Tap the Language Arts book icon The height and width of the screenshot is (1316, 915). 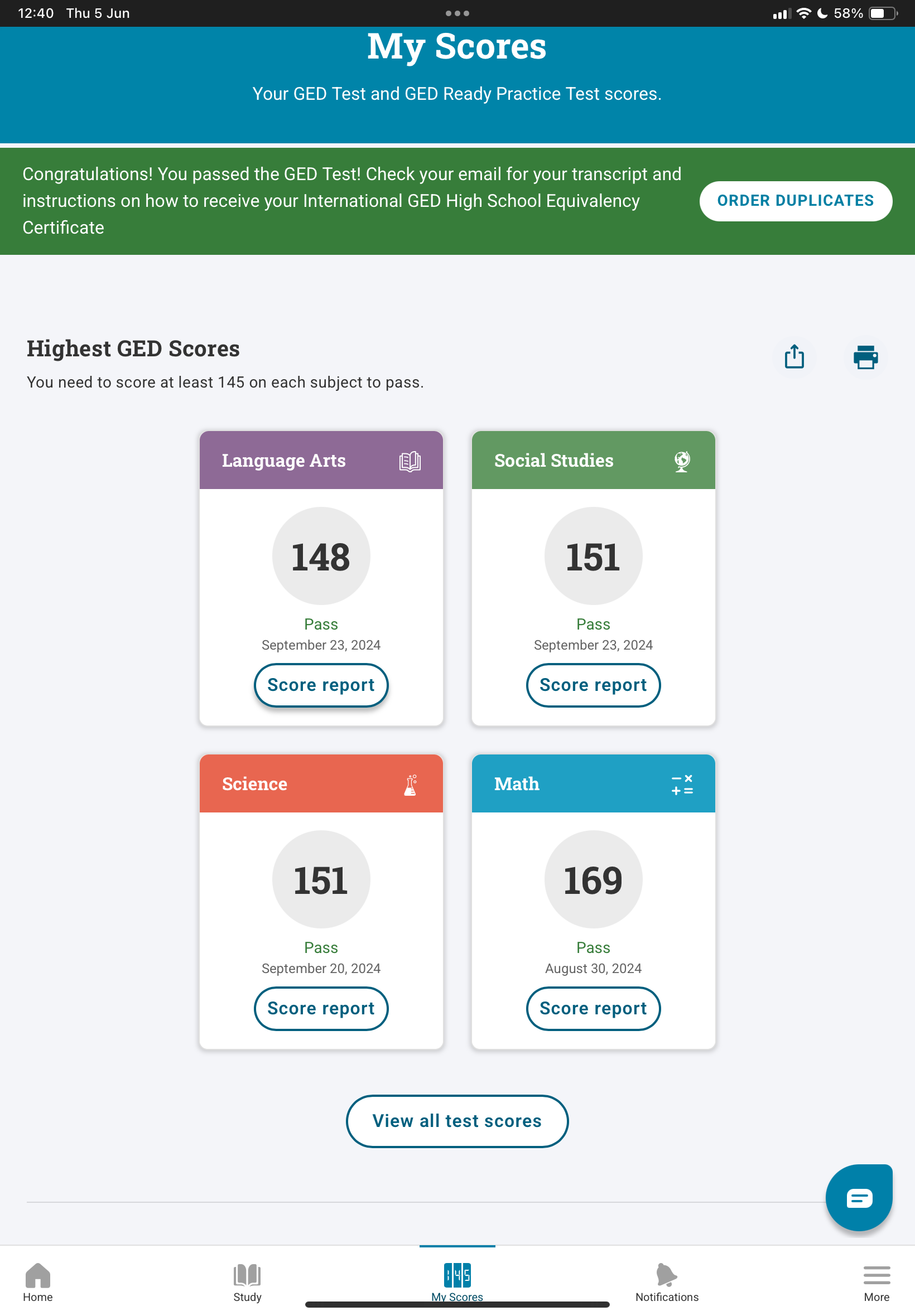410,461
